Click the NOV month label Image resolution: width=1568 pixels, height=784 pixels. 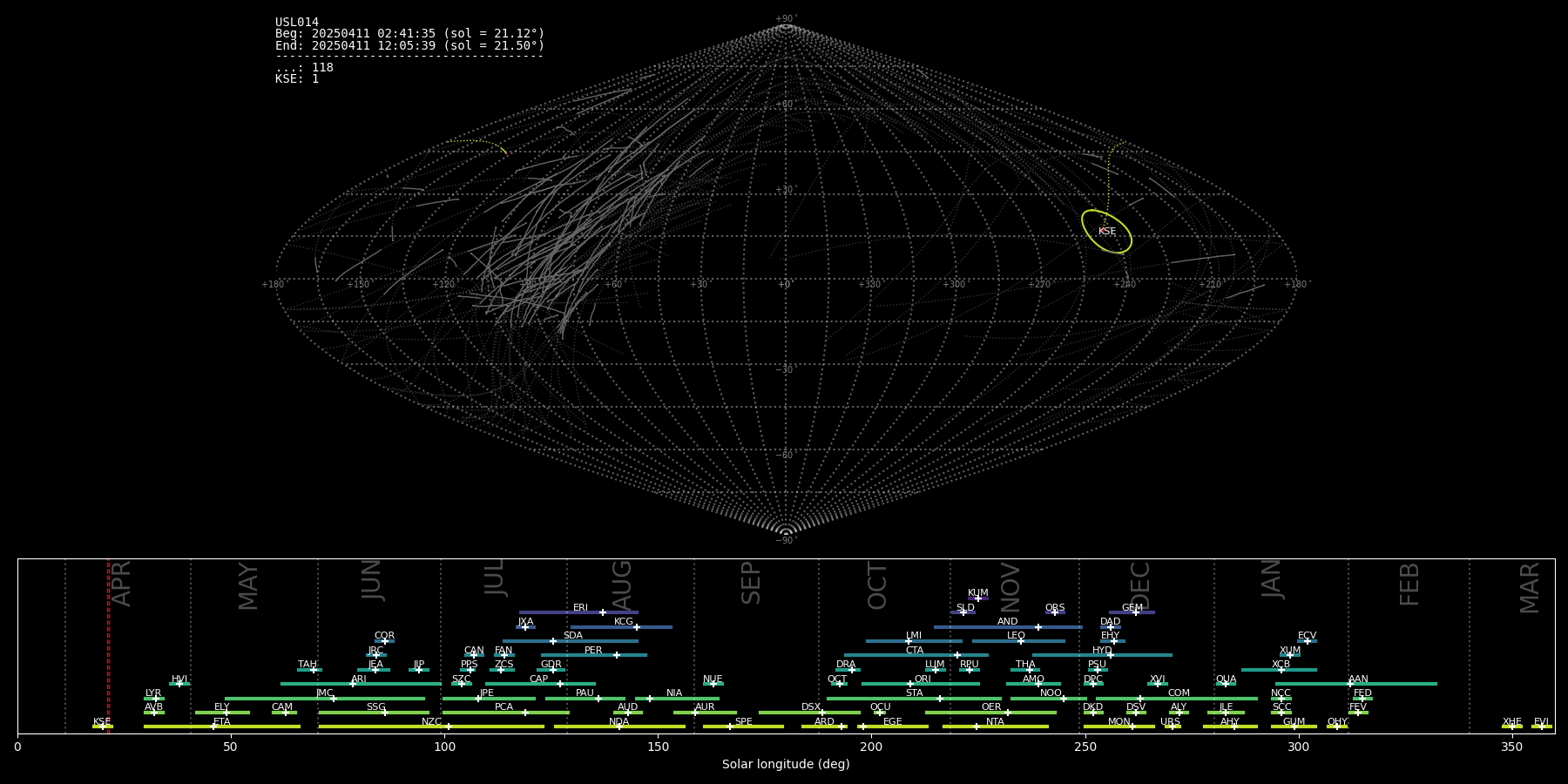[1010, 587]
